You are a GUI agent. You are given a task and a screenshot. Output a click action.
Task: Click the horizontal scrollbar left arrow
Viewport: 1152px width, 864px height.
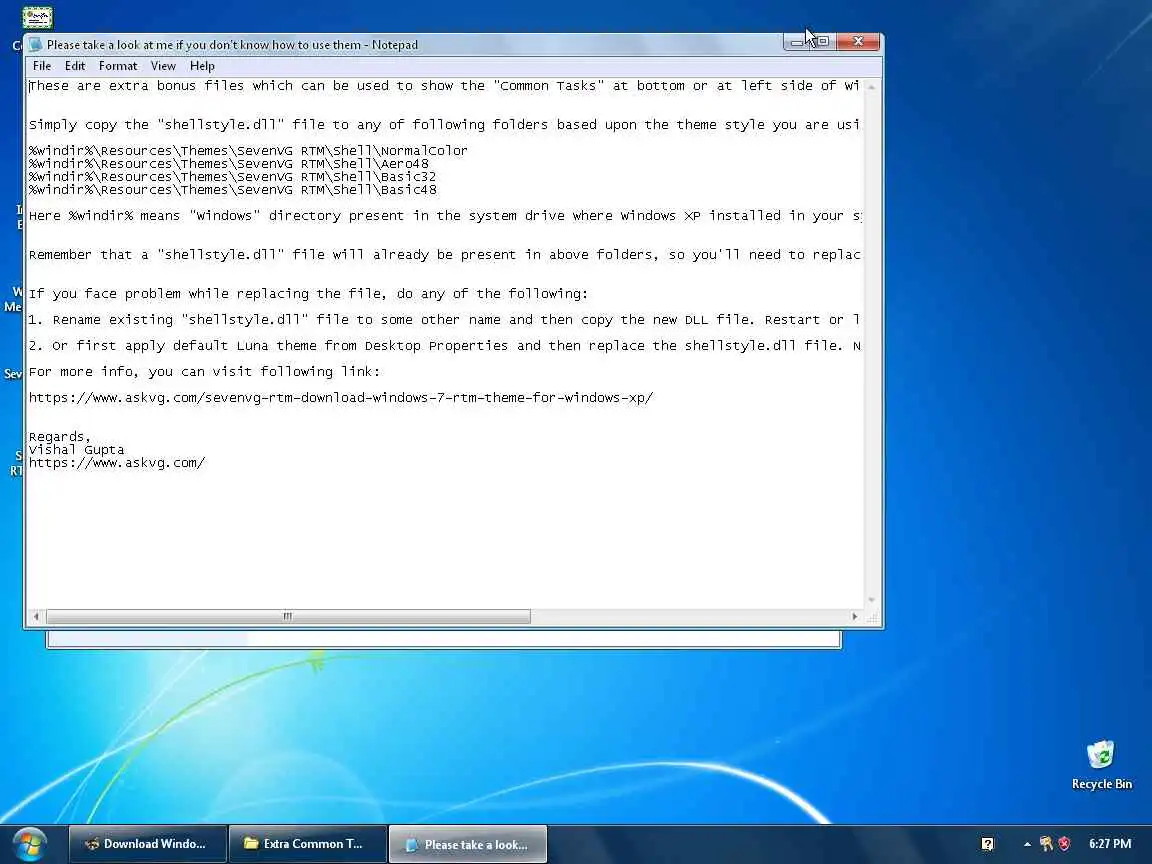[x=36, y=616]
